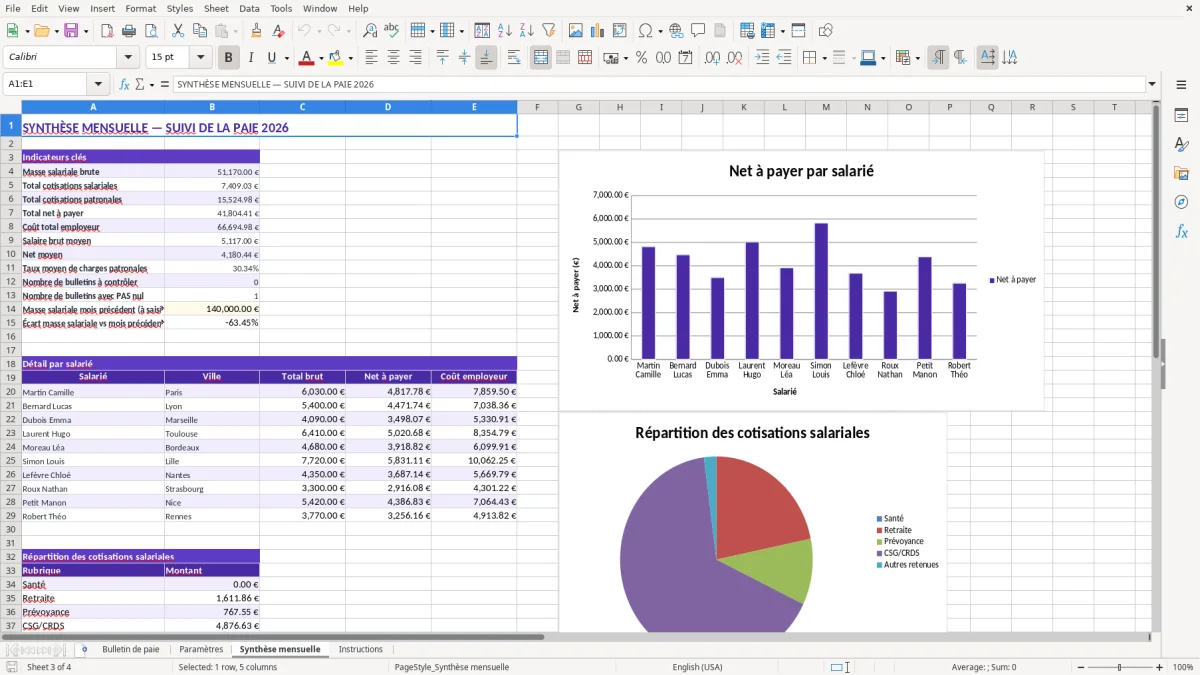Sort descending Z to A
Image resolution: width=1200 pixels, height=675 pixels.
click(x=527, y=31)
